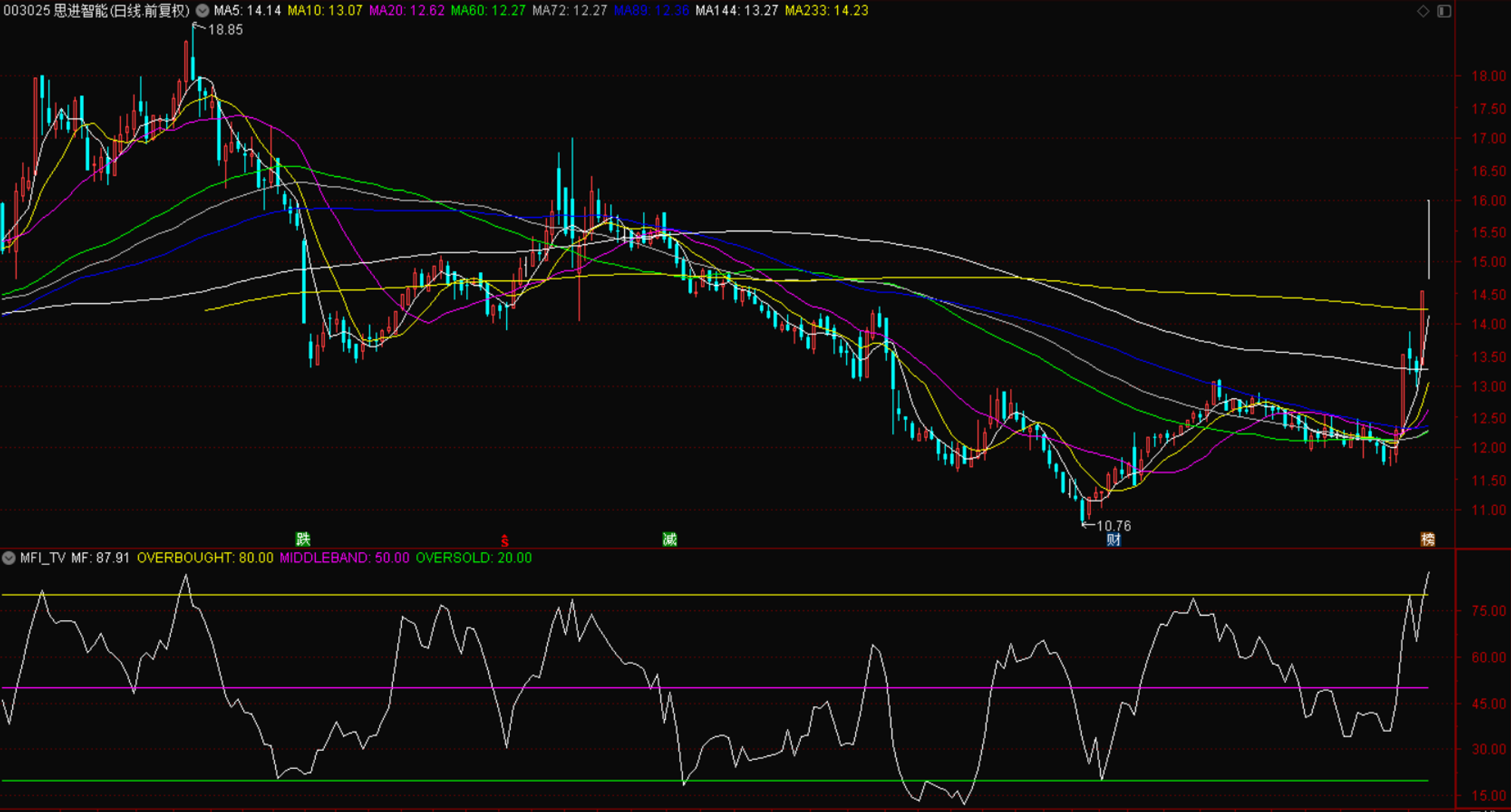This screenshot has height=812, width=1511.
Task: Select the MA144: 13.27 label
Action: (x=737, y=11)
